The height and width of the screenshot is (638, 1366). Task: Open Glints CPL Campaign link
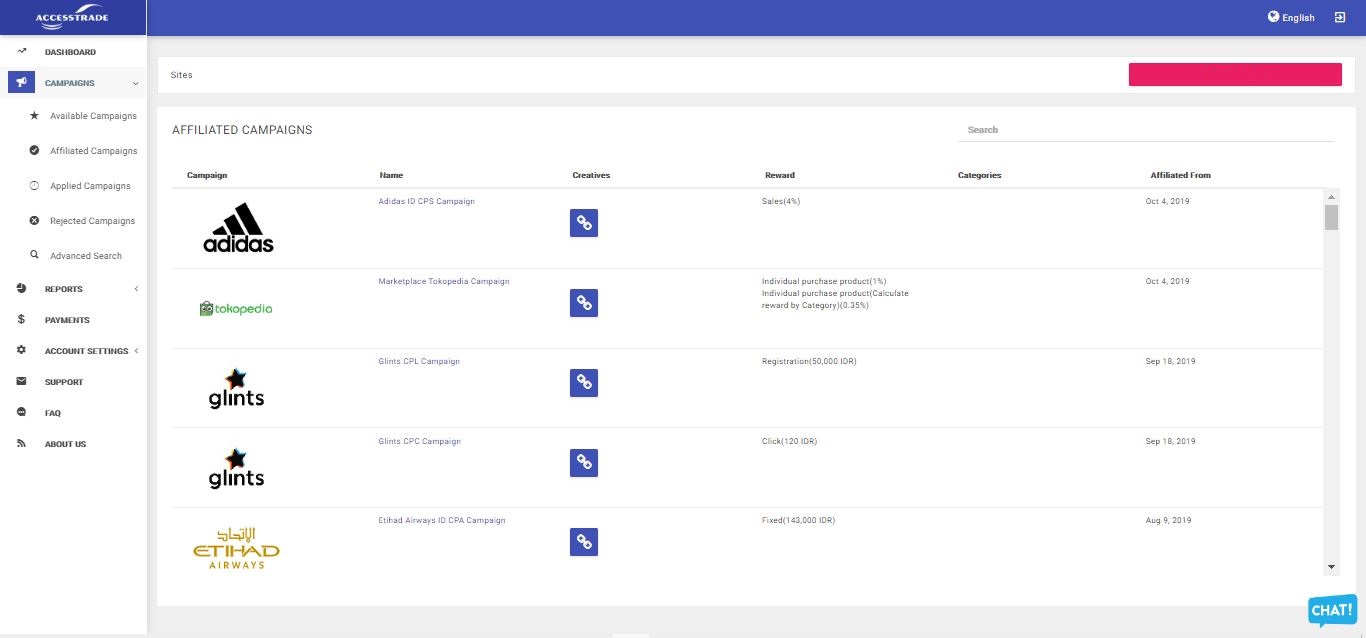coord(419,361)
